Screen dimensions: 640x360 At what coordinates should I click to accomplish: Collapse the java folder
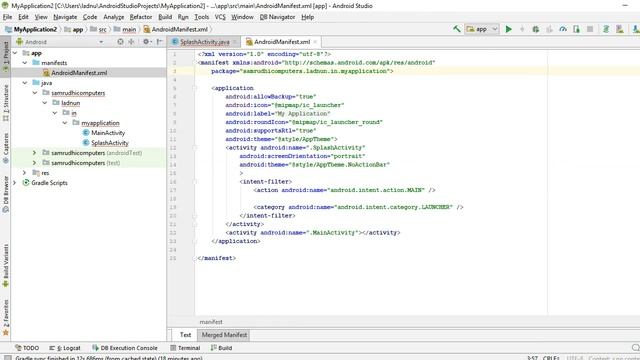25,83
